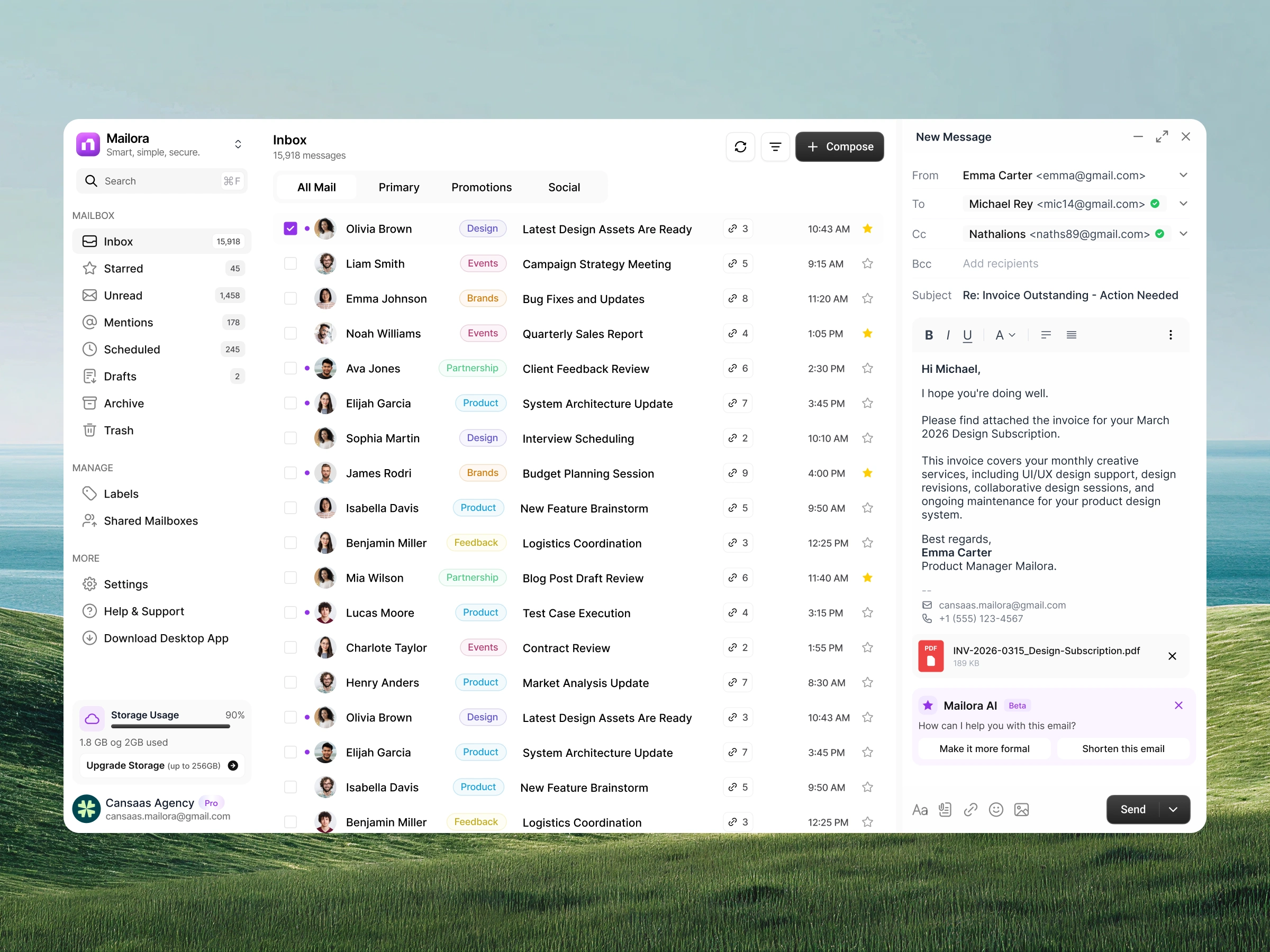The width and height of the screenshot is (1270, 952).
Task: Switch to the Promotions tab
Action: coord(481,187)
